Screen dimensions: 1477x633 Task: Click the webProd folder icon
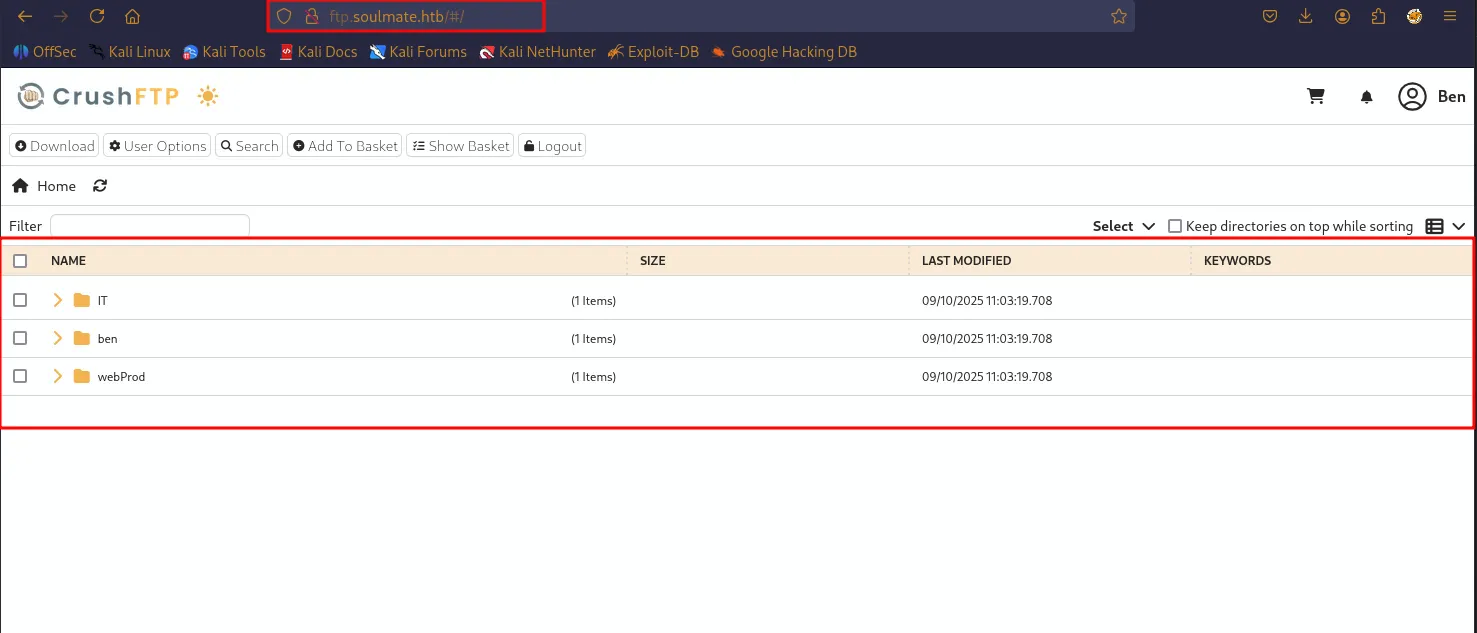point(82,376)
